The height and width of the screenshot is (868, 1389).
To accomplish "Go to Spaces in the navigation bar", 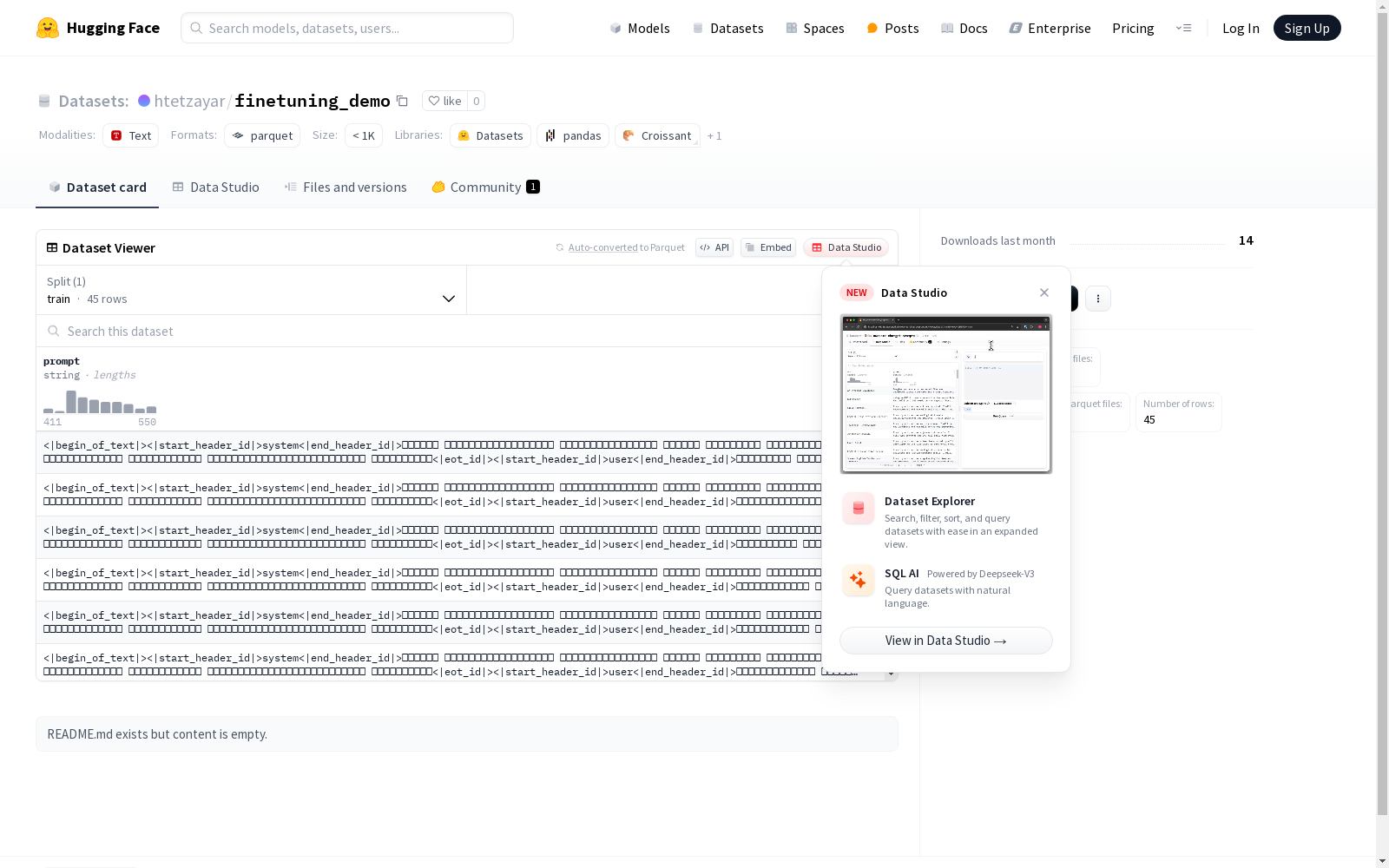I will click(814, 28).
